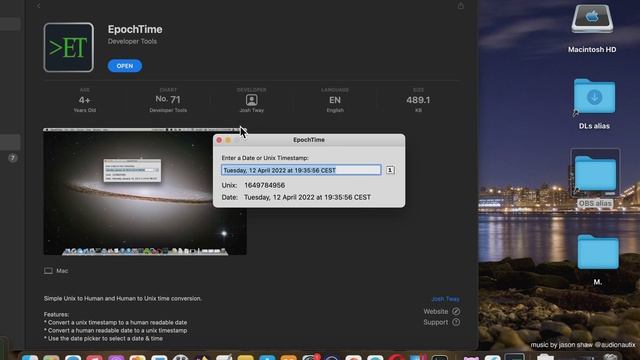The image size is (640, 360).
Task: Click the EN language info
Action: tap(335, 100)
